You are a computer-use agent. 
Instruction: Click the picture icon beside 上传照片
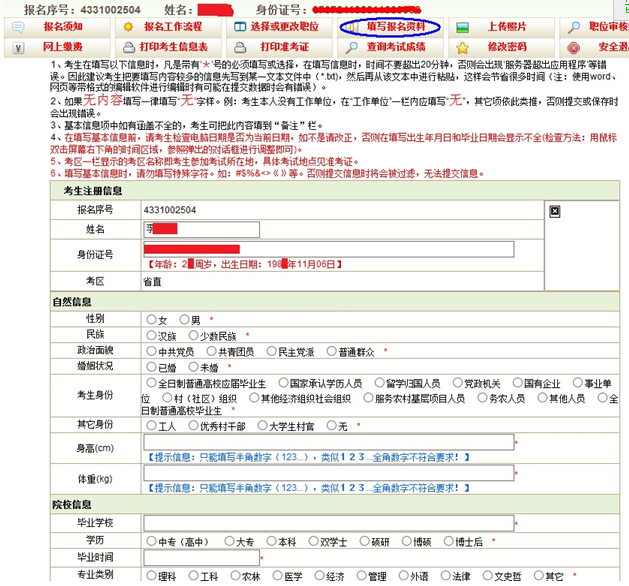463,27
